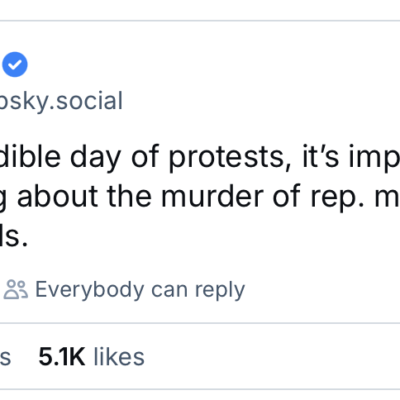Image resolution: width=400 pixels, height=400 pixels.
Task: Open the "Everybody can reply" setting
Action: coord(124,290)
